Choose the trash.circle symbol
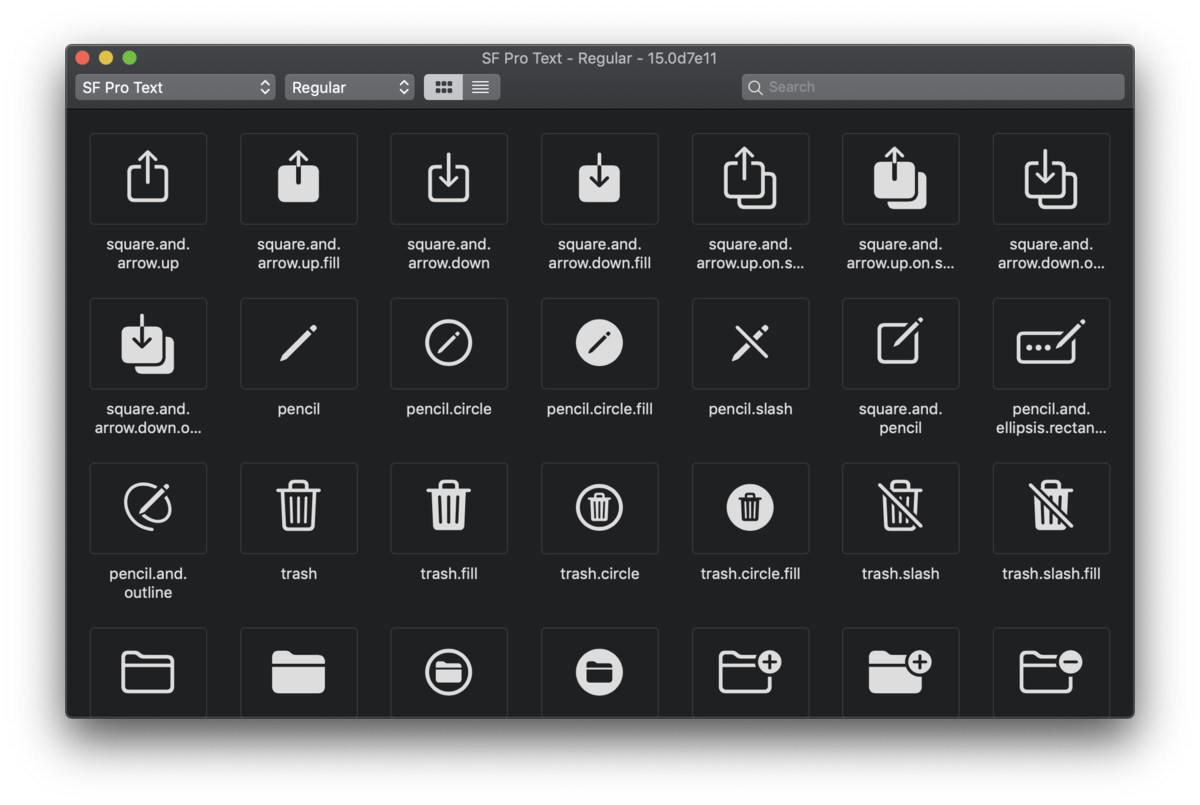1200x805 pixels. pyautogui.click(x=600, y=508)
